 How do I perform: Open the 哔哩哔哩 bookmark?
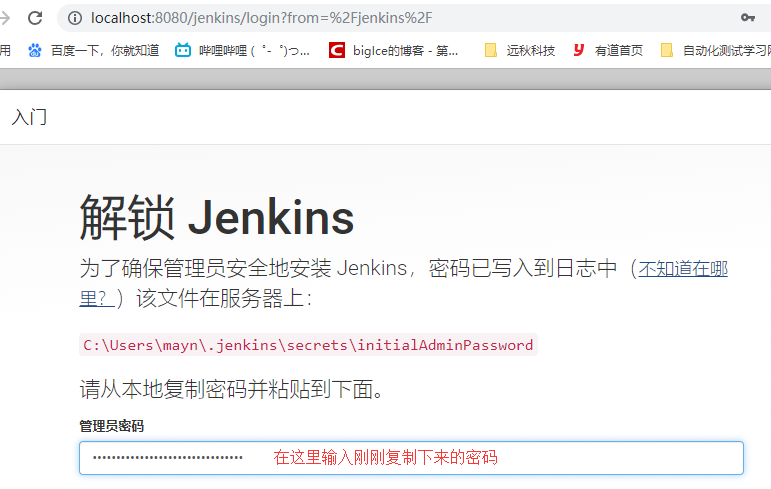[242, 50]
